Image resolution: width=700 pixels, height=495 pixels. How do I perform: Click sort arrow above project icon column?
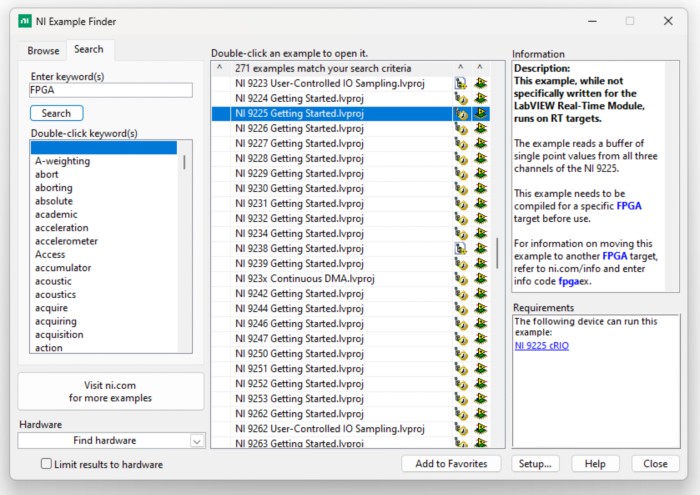(x=461, y=67)
